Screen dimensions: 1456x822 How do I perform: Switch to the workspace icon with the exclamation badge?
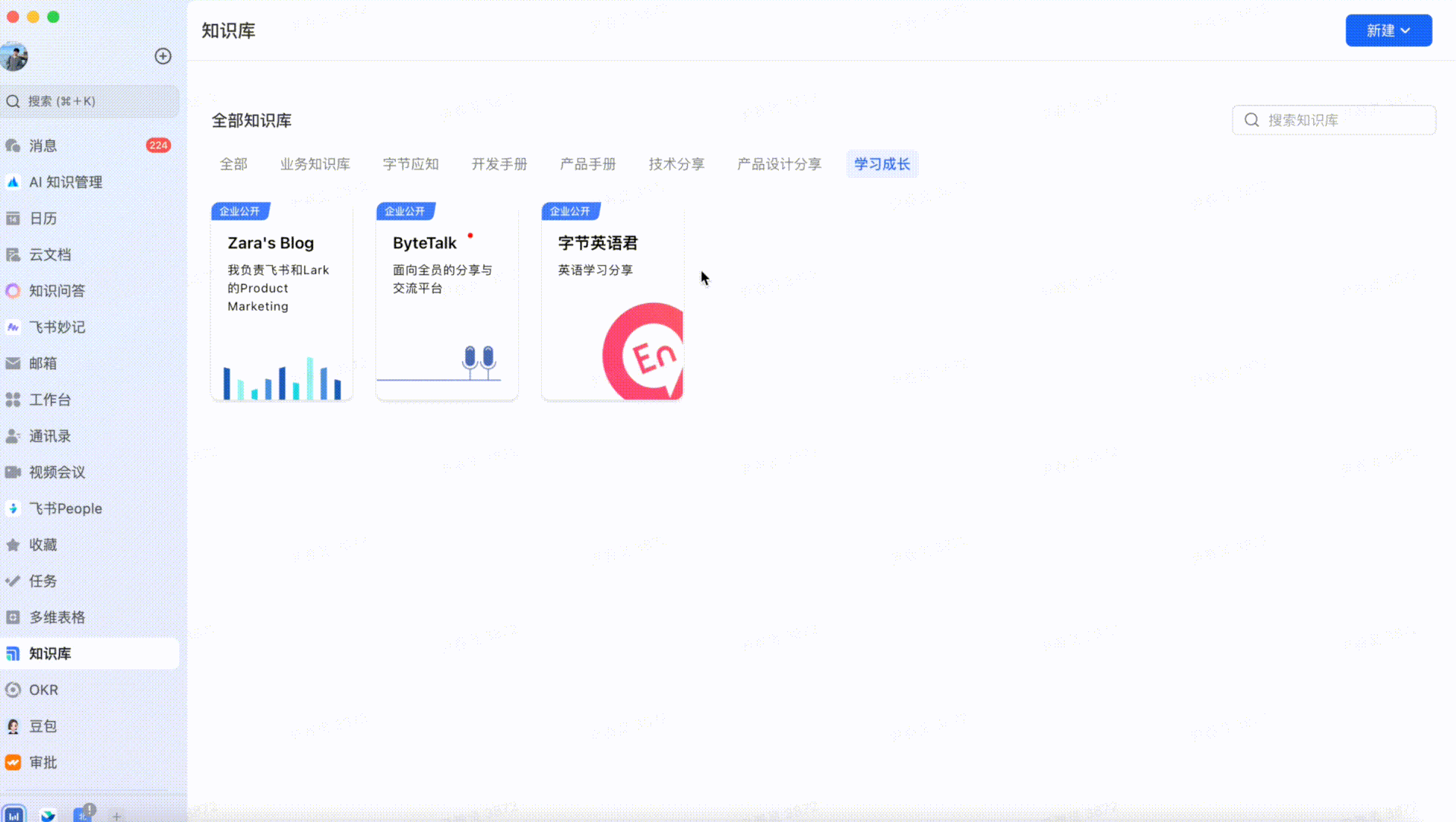point(83,814)
